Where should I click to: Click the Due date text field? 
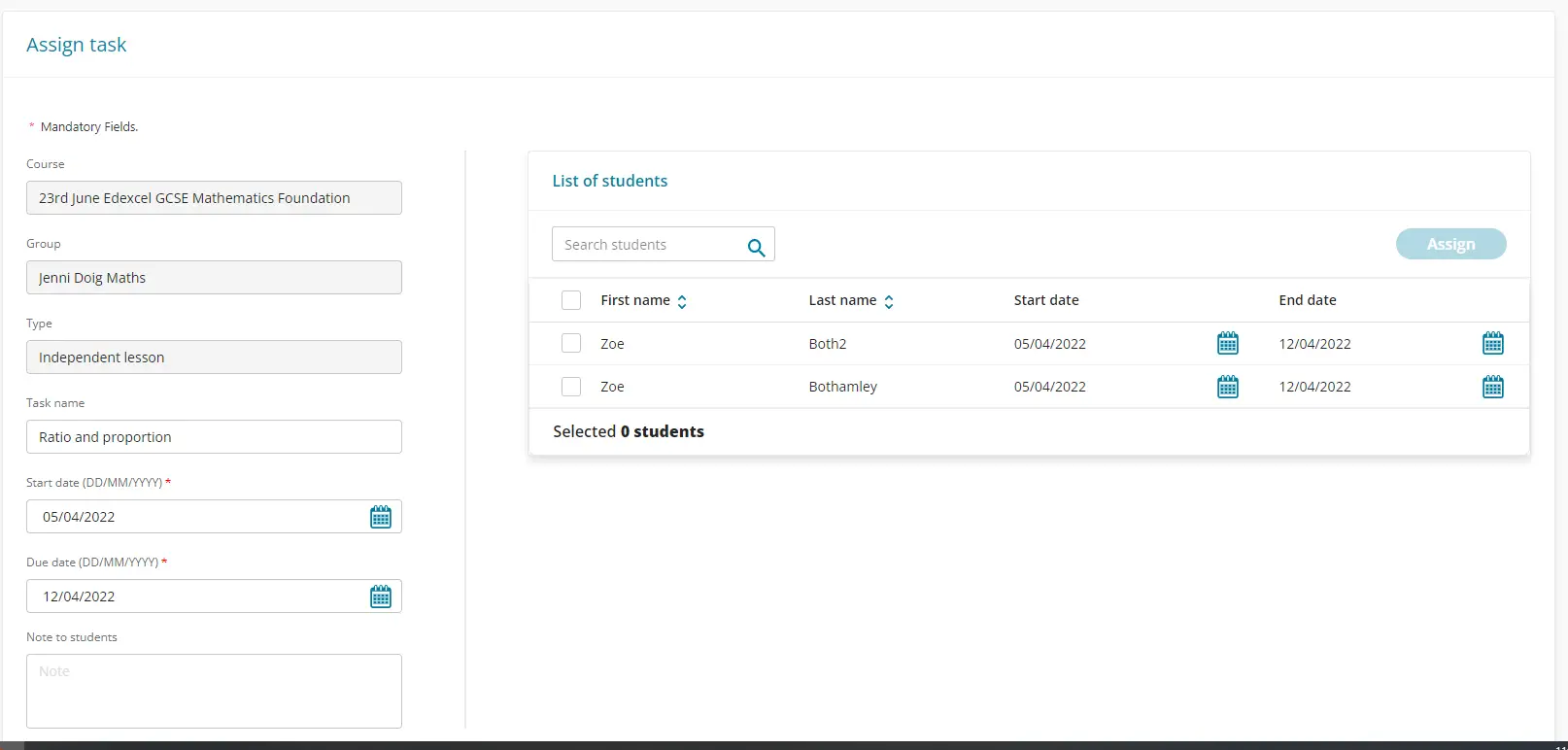tap(194, 597)
